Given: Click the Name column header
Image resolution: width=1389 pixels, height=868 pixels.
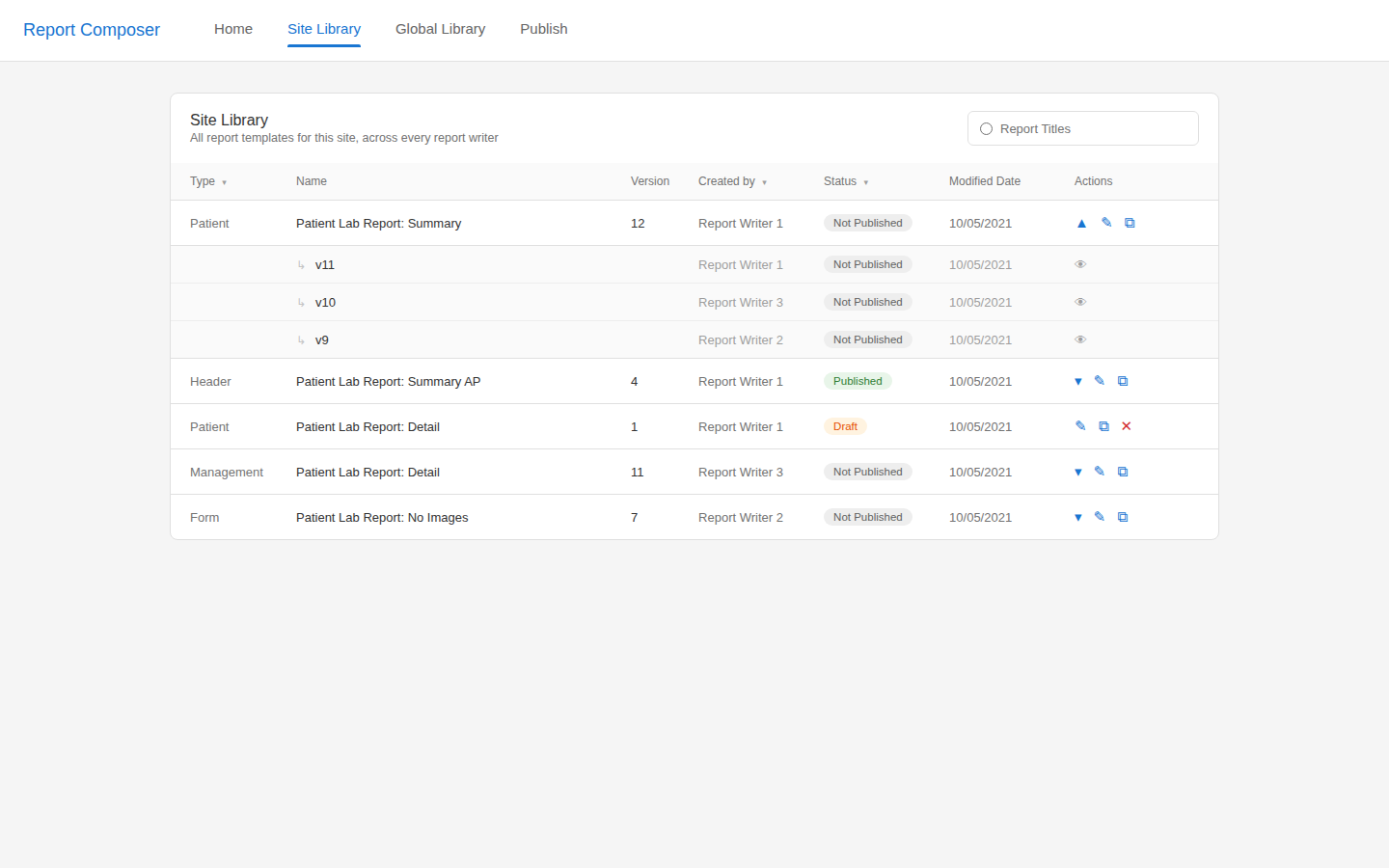Looking at the screenshot, I should coord(312,181).
